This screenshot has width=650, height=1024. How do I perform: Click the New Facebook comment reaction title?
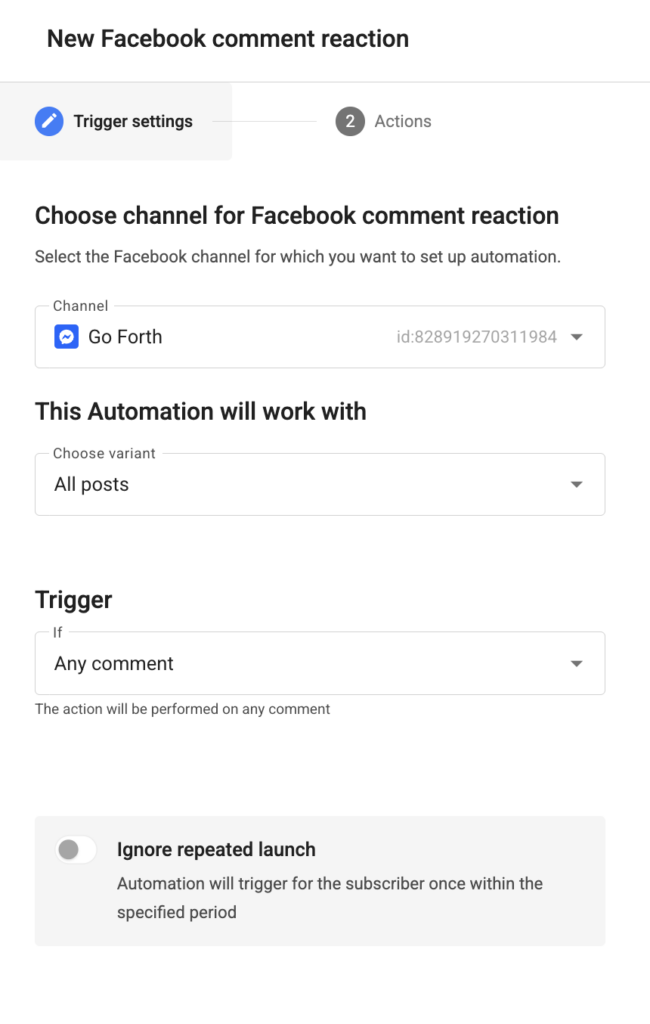[x=228, y=39]
